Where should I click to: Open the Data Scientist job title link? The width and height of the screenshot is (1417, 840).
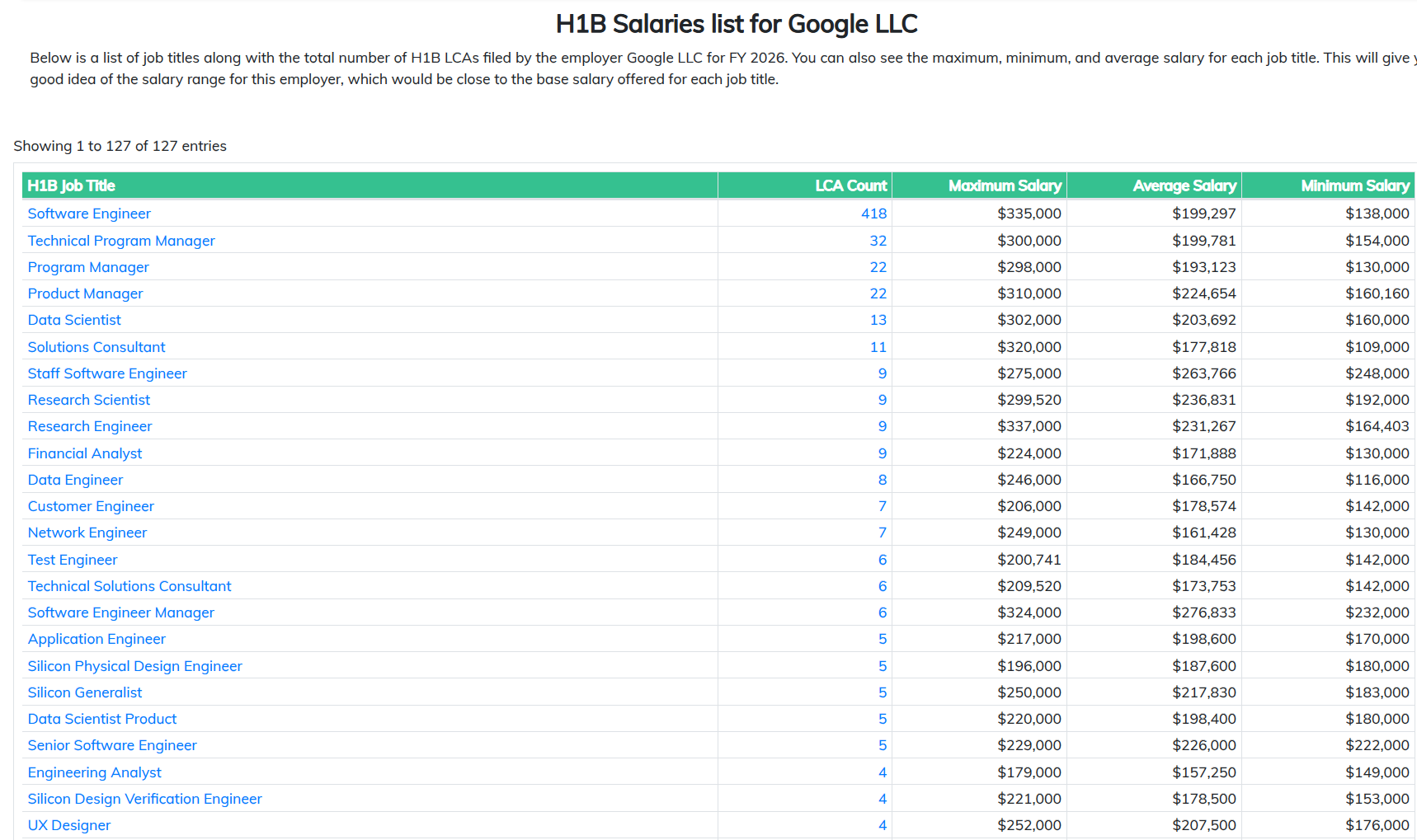click(74, 320)
